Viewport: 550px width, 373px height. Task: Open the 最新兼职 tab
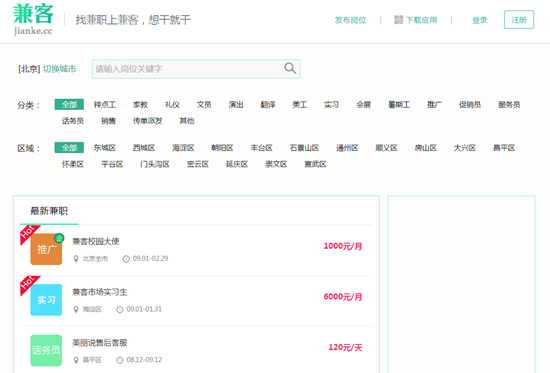point(49,211)
